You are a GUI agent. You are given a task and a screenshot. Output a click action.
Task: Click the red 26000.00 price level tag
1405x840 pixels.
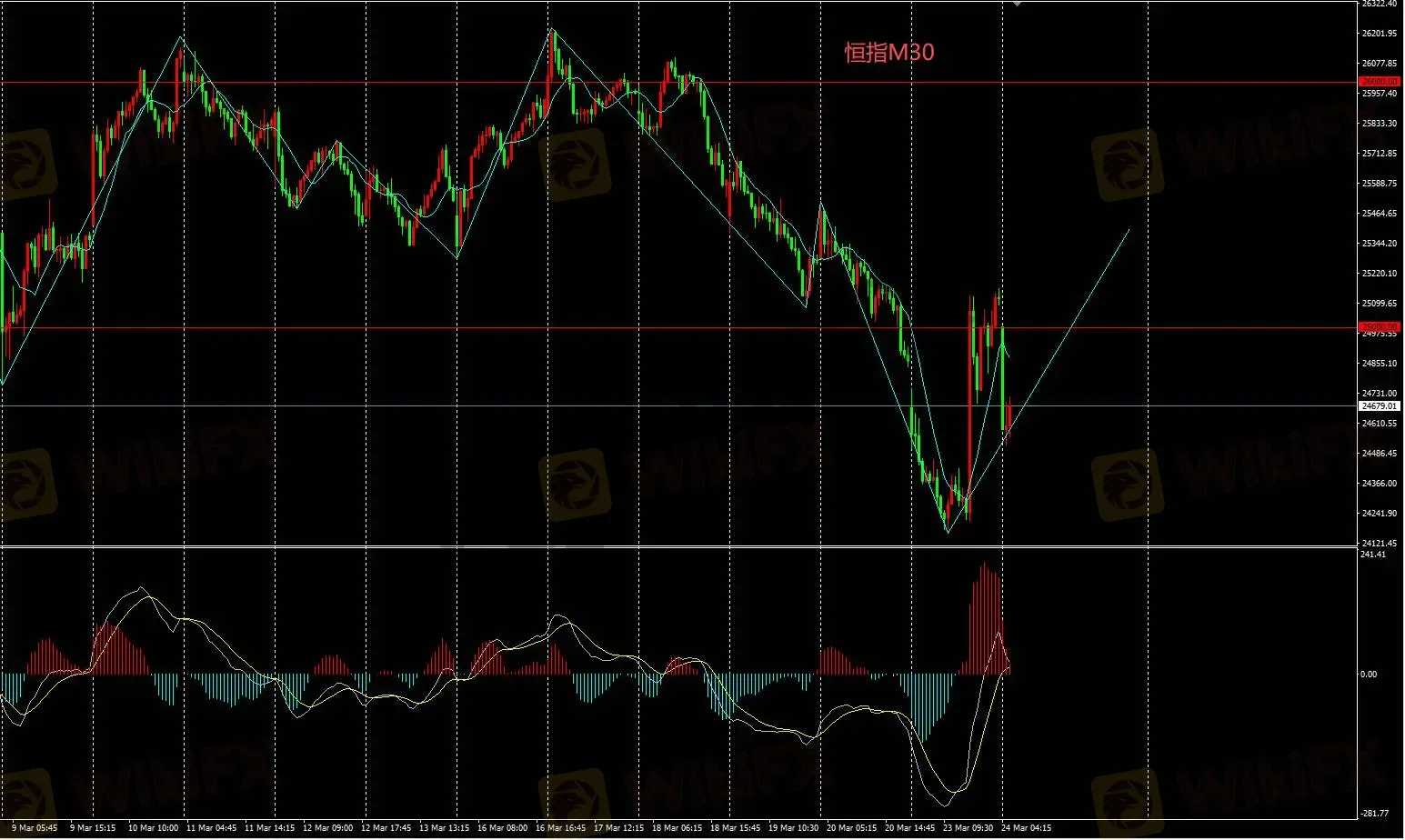point(1380,82)
